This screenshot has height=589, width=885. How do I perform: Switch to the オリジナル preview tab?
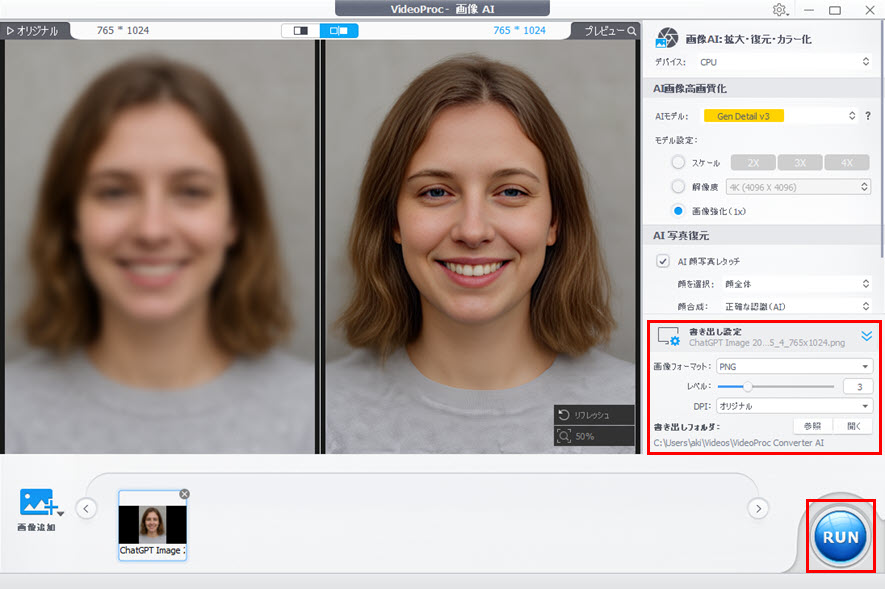click(33, 31)
